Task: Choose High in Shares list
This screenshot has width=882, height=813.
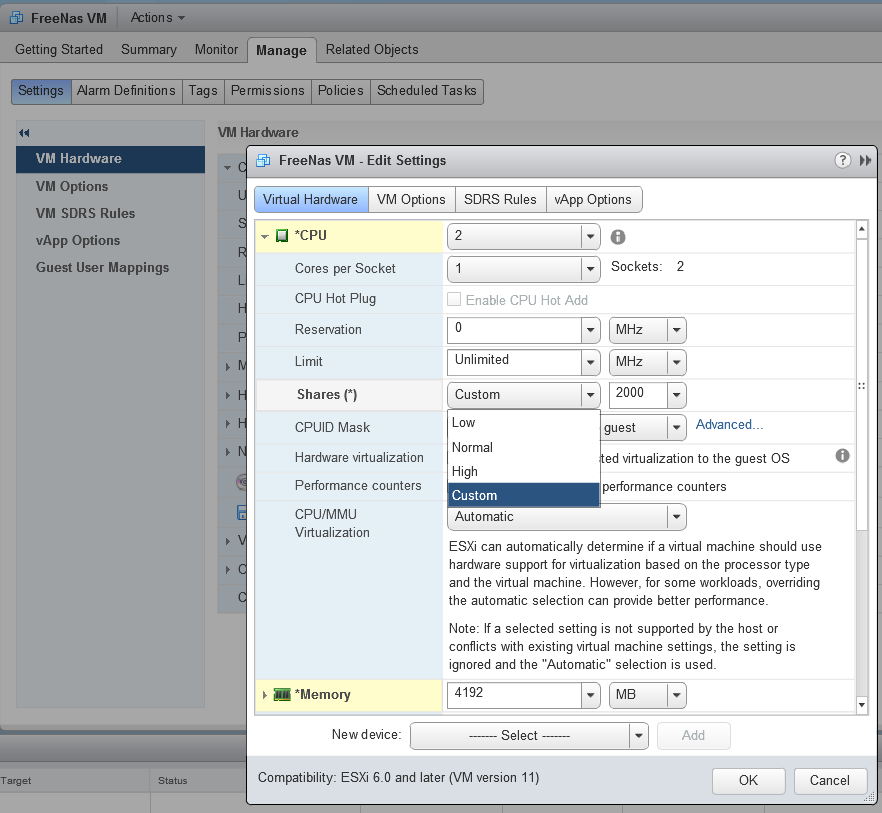Action: click(x=524, y=471)
